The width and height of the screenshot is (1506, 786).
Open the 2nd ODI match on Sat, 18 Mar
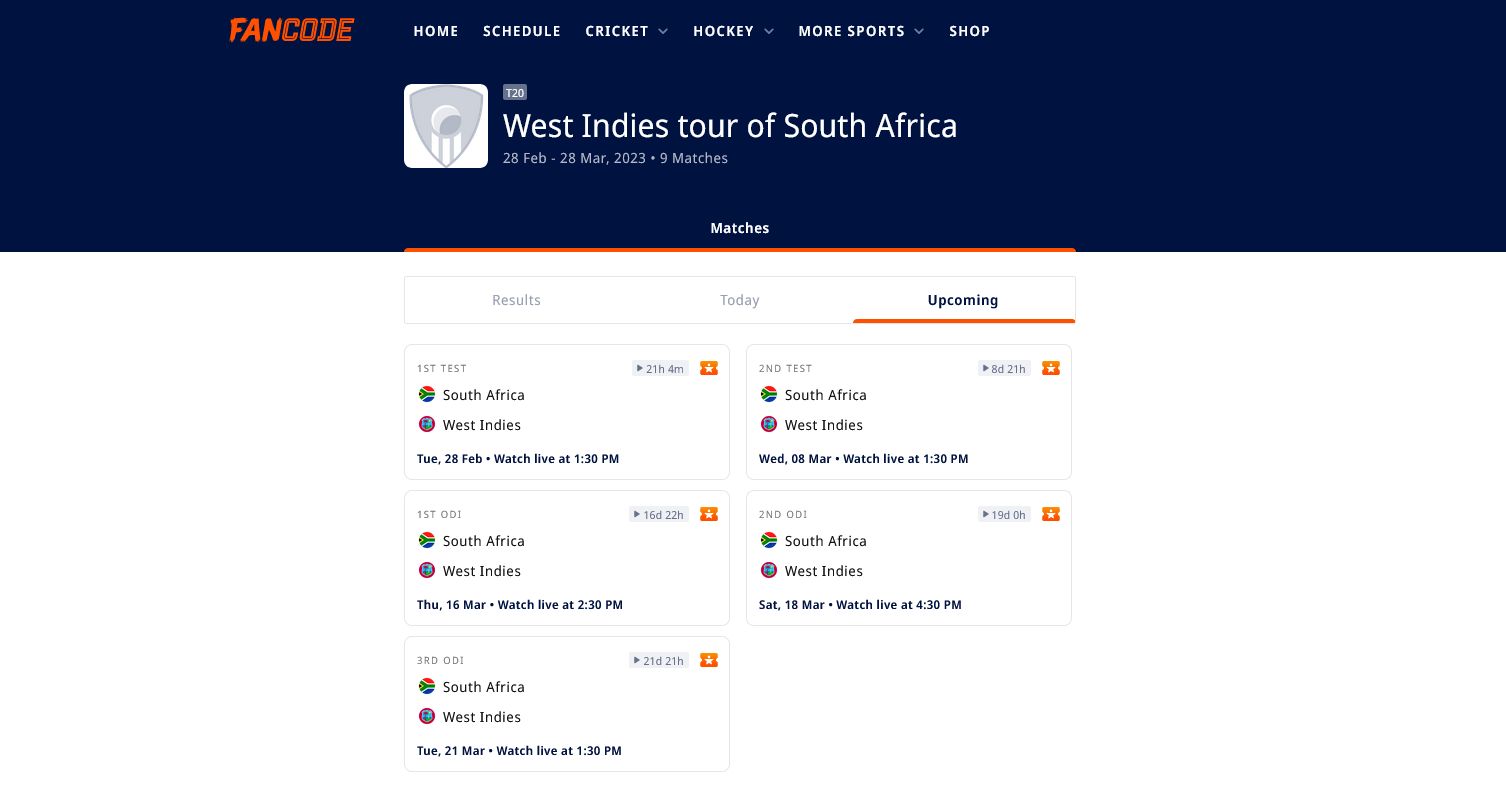point(909,558)
